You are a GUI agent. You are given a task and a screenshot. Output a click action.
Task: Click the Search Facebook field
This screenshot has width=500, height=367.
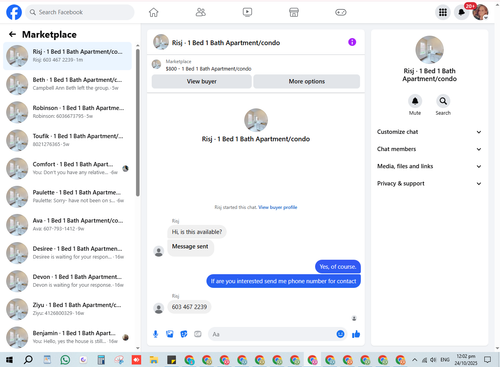pyautogui.click(x=80, y=12)
